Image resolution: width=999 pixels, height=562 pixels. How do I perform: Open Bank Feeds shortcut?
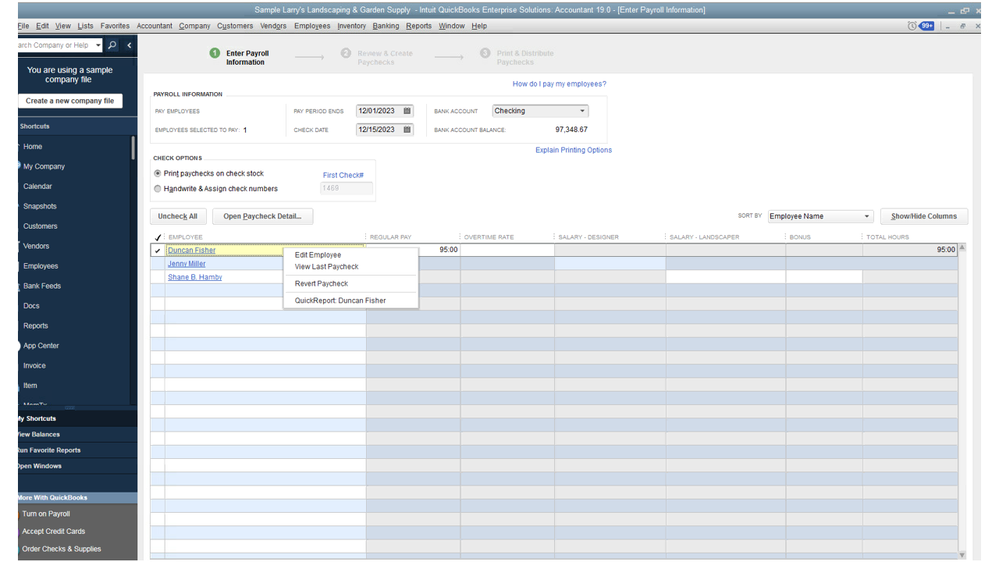(42, 286)
